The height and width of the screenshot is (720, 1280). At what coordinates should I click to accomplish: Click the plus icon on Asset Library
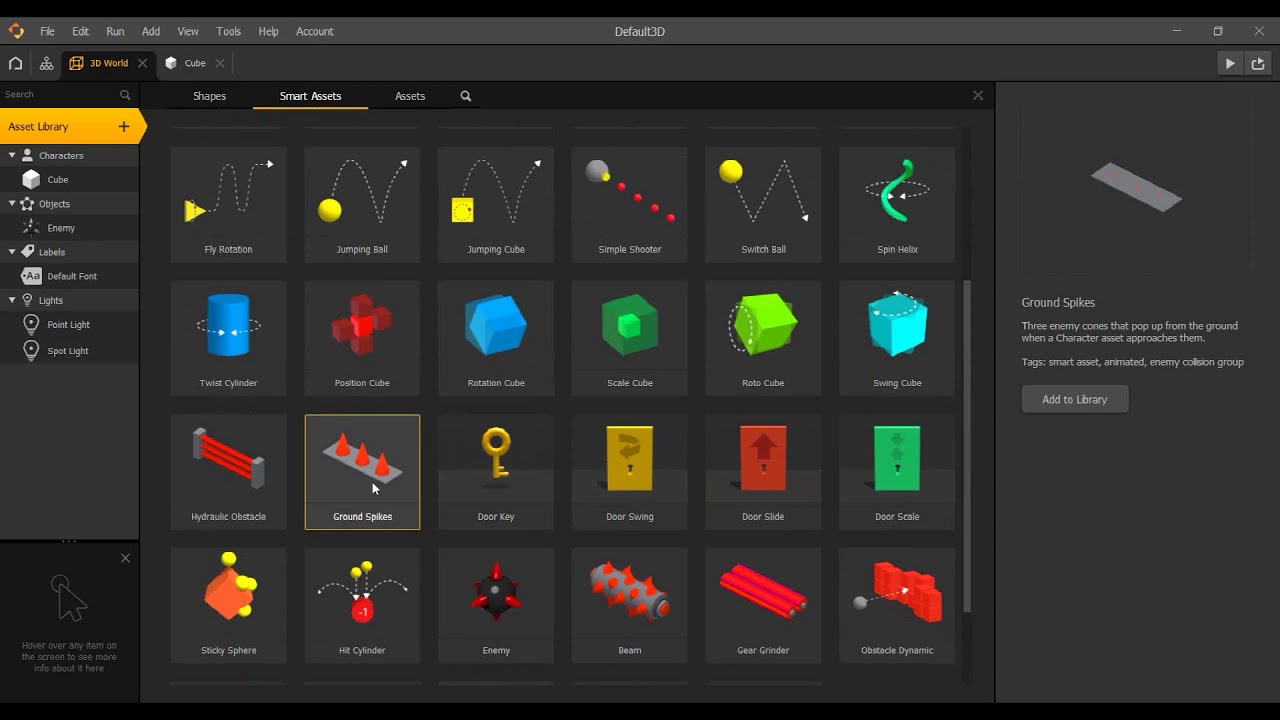[124, 126]
